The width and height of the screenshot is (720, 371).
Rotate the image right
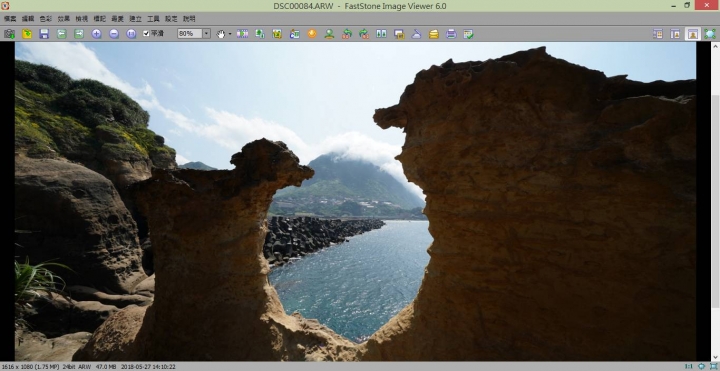click(x=364, y=34)
